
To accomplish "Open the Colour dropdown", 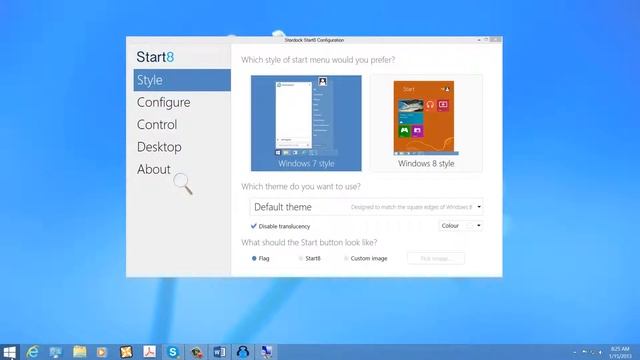I will point(461,226).
